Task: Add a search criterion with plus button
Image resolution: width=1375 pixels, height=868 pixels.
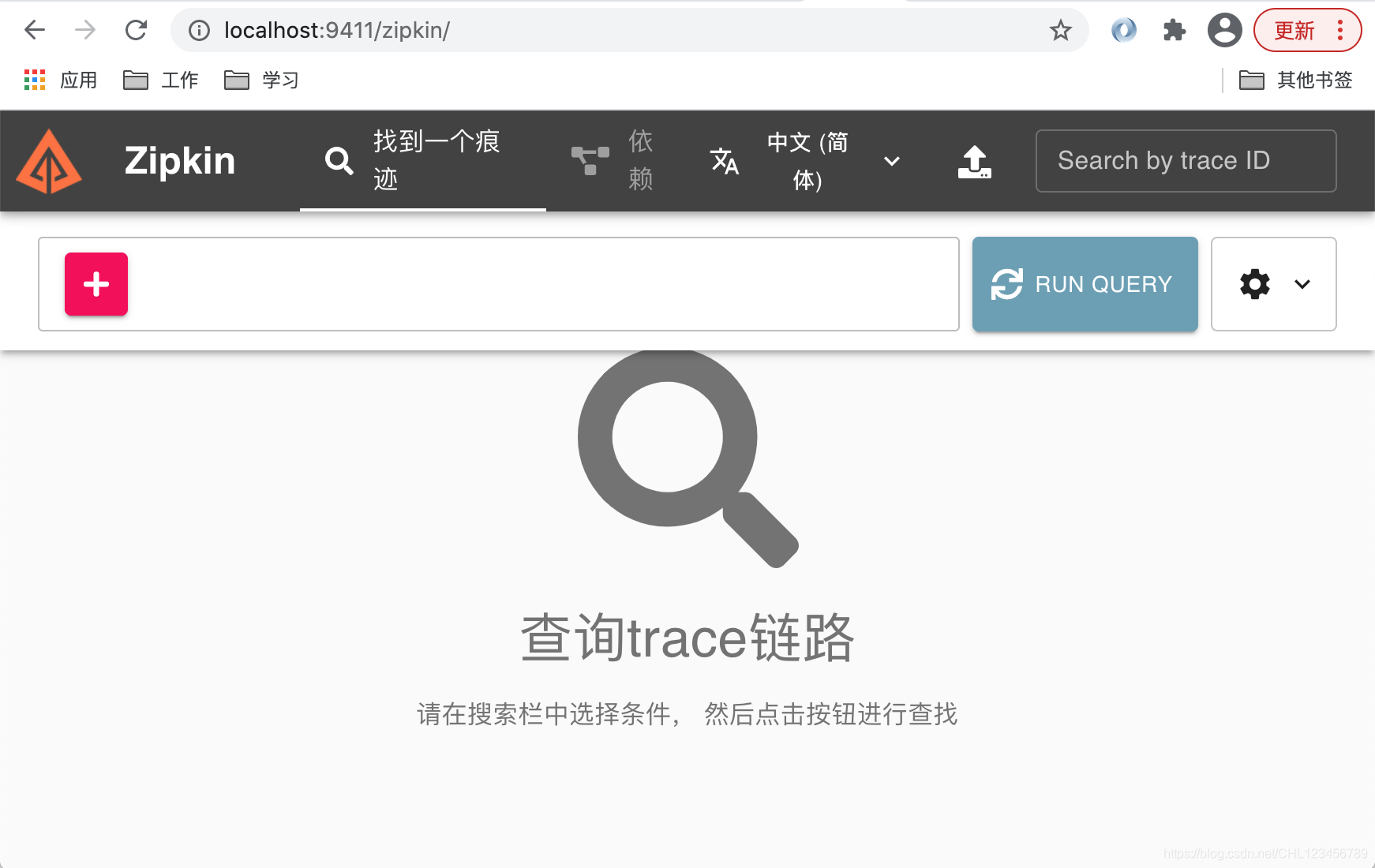Action: (x=96, y=284)
